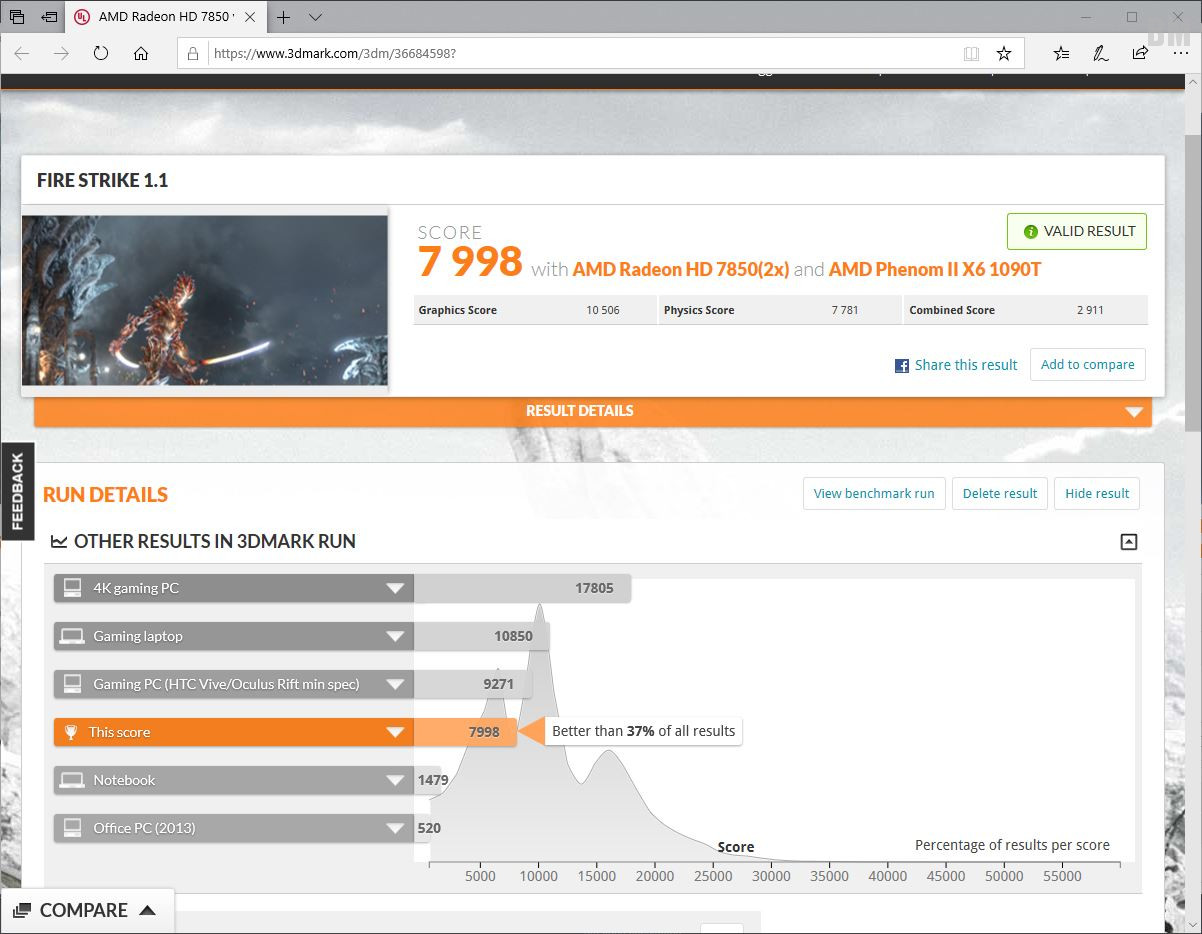Go back to previous page
This screenshot has height=934, width=1202.
click(21, 53)
